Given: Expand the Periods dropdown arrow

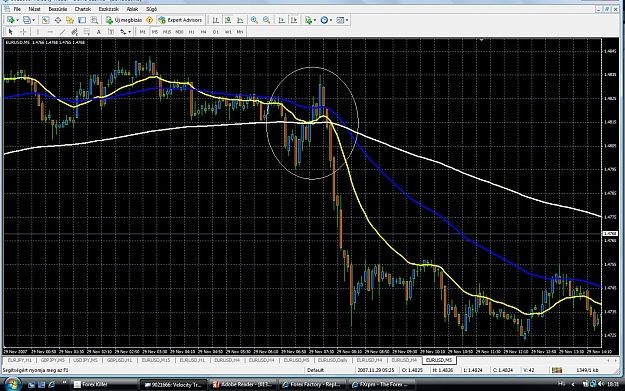Looking at the screenshot, I should [x=331, y=20].
